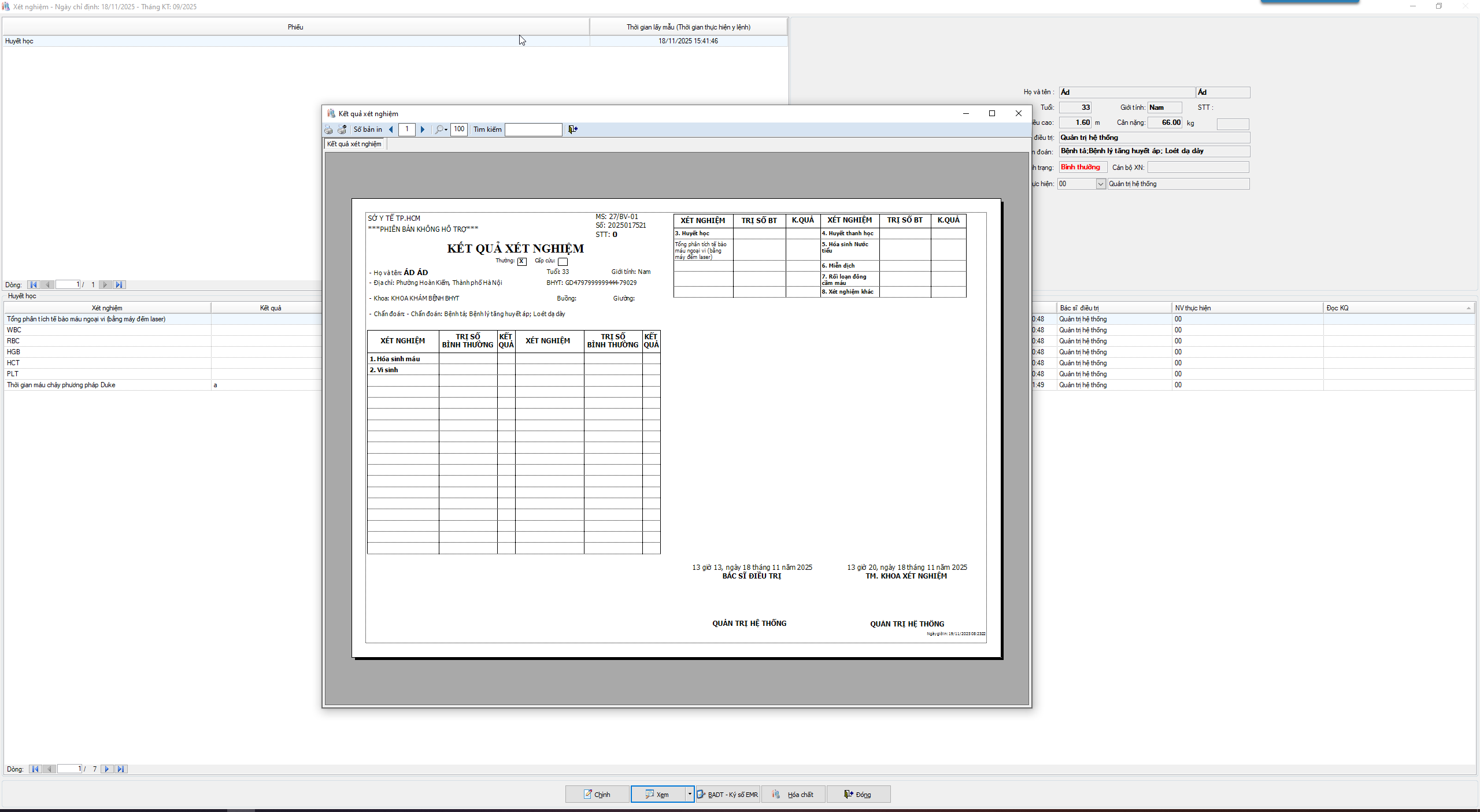Image resolution: width=1480 pixels, height=812 pixels.
Task: Open the '00' combo box dropdown
Action: (x=1100, y=184)
